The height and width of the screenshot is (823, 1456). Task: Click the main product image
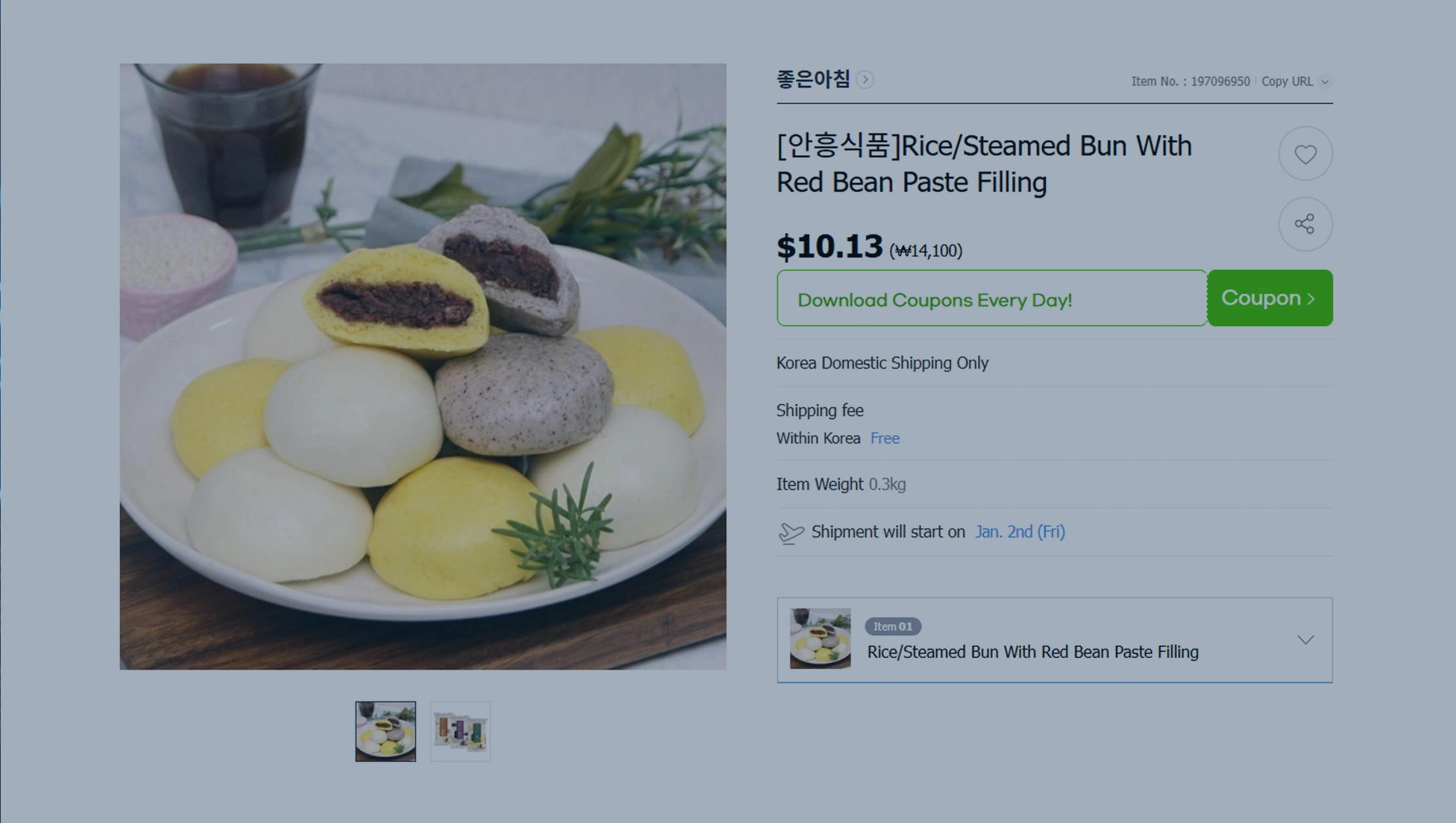pyautogui.click(x=422, y=366)
